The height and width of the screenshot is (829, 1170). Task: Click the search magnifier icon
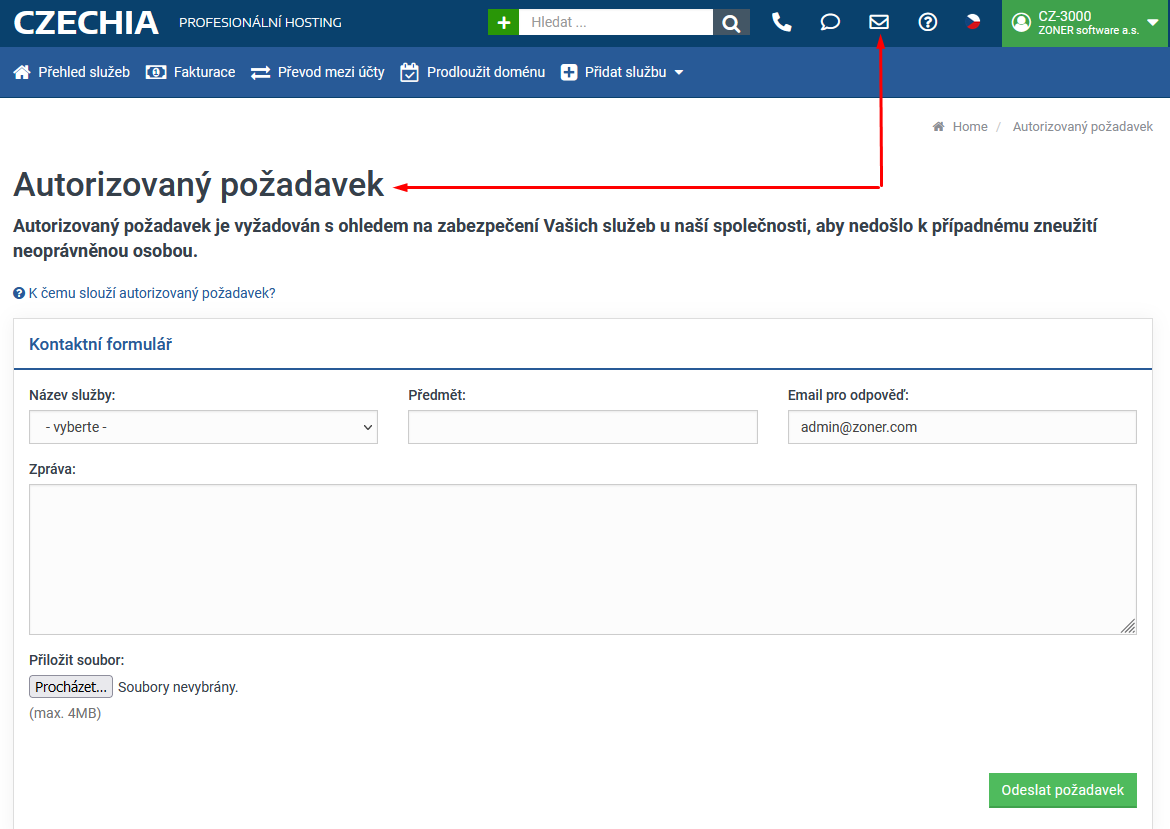[x=731, y=22]
